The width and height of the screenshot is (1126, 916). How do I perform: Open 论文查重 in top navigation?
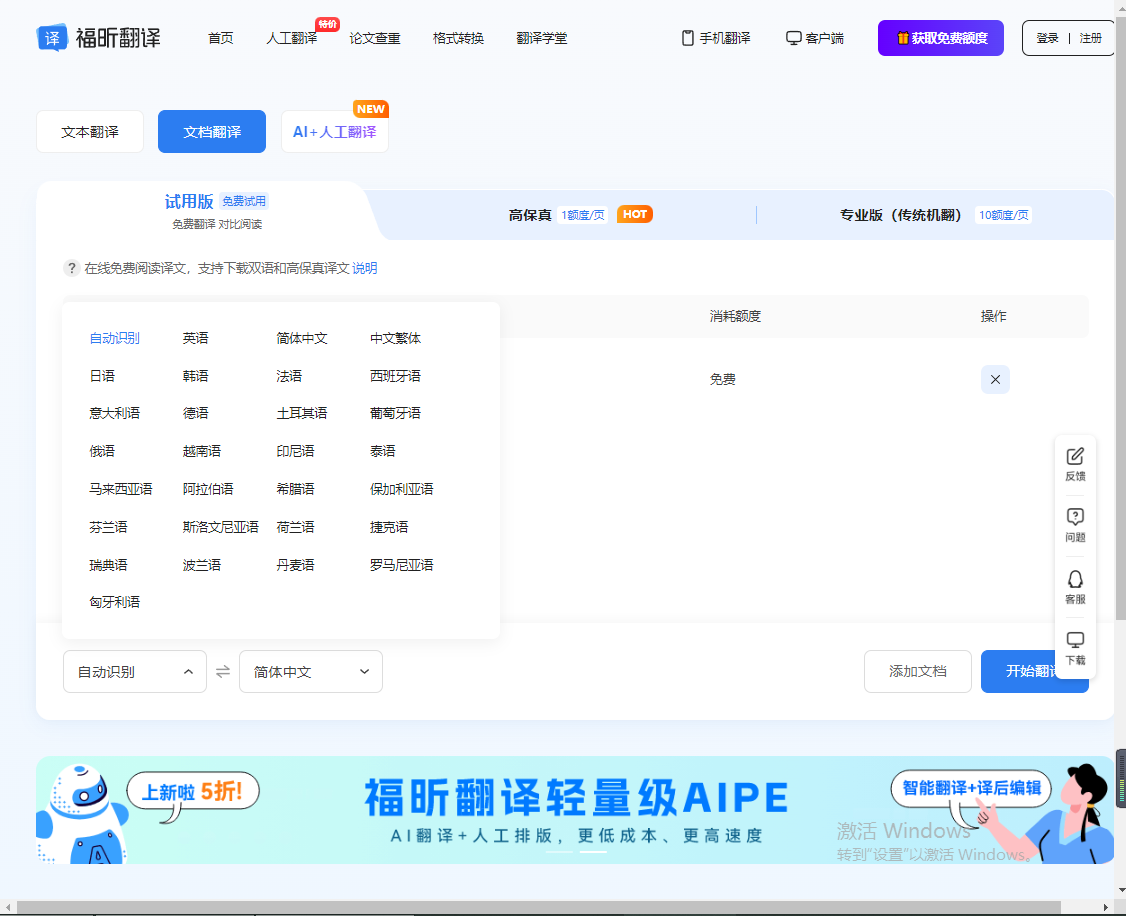(x=375, y=38)
